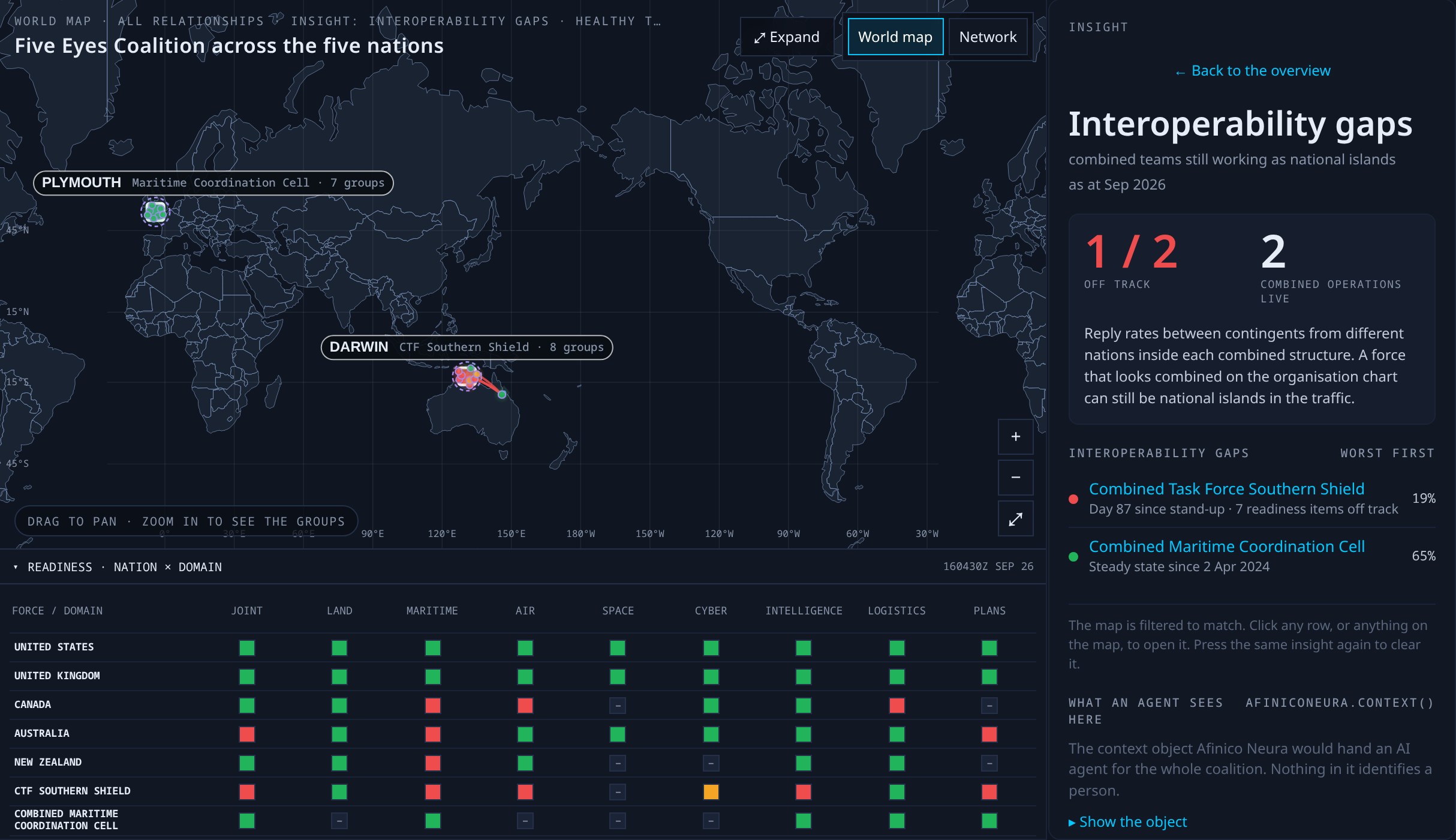The height and width of the screenshot is (840, 1456).
Task: Click the CYBER column header
Action: tap(711, 611)
